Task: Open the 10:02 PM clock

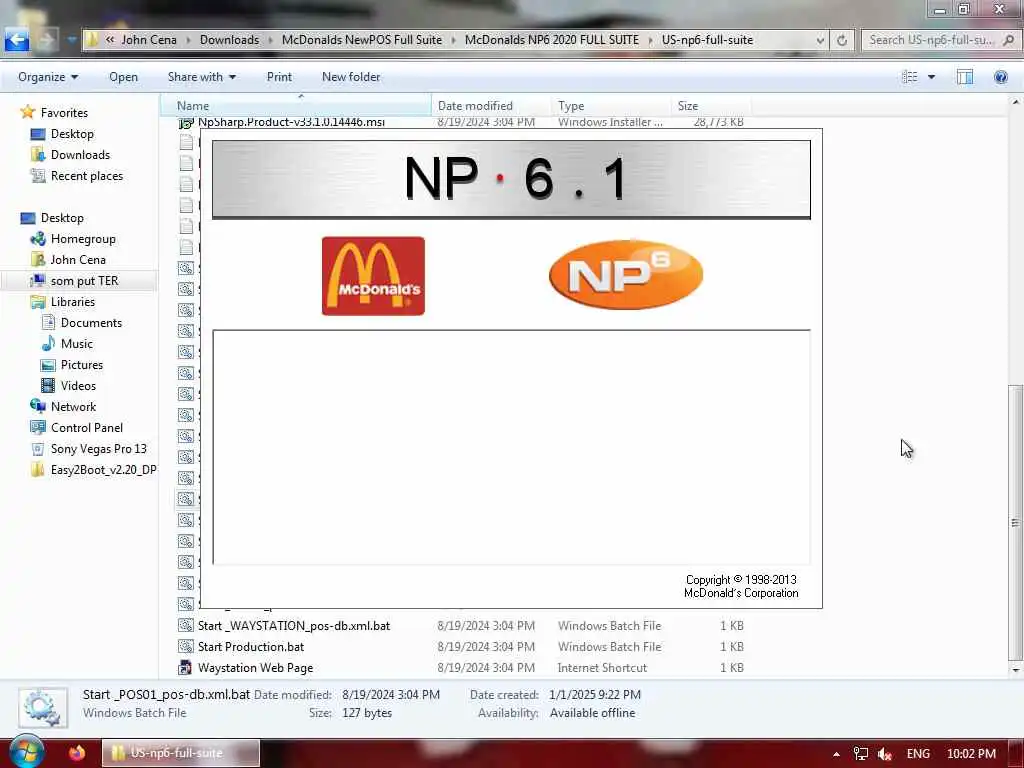Action: tap(971, 754)
